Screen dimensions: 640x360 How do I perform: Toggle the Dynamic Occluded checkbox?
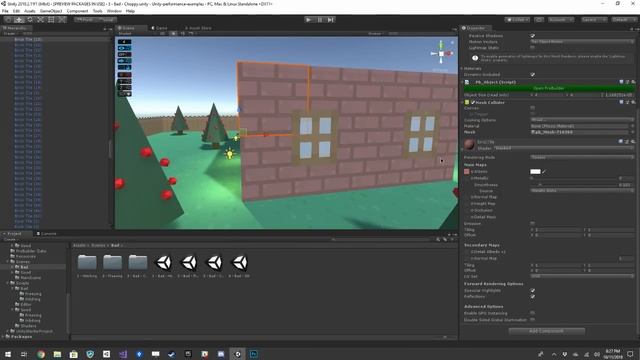click(533, 75)
